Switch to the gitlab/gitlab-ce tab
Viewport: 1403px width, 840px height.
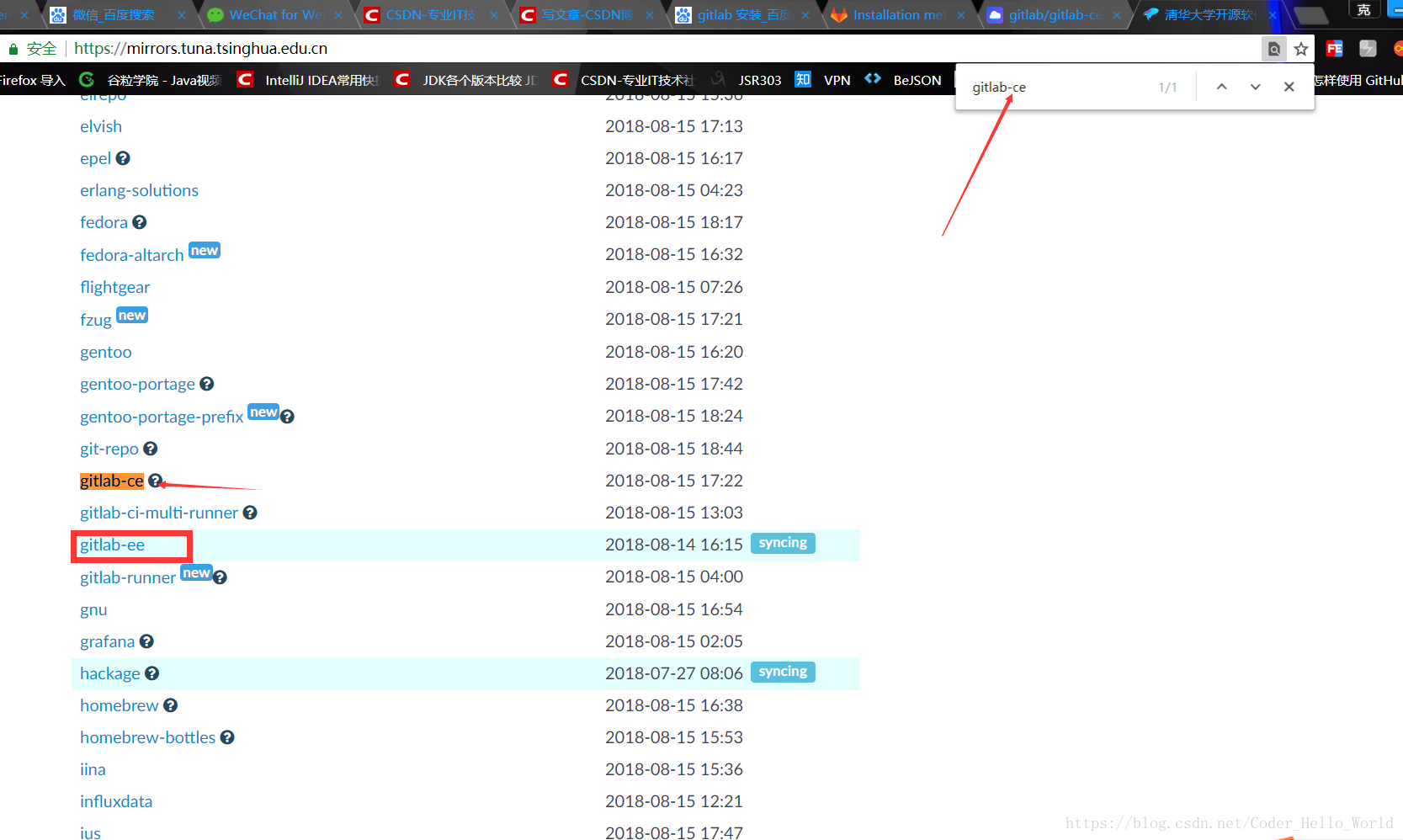pyautogui.click(x=1054, y=15)
